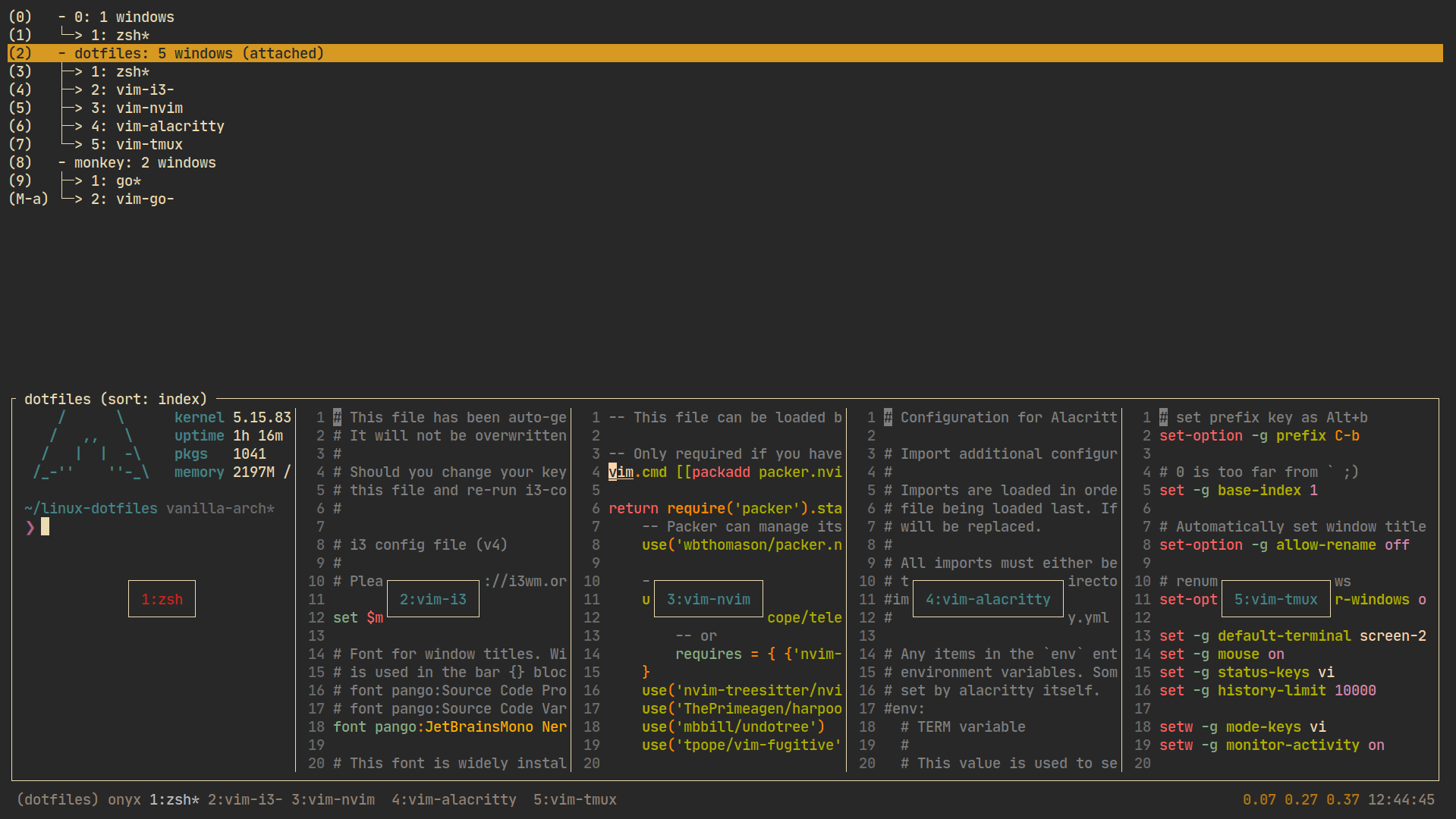The height and width of the screenshot is (819, 1456).
Task: Click '#env:' line in alacritty preview
Action: pos(904,708)
